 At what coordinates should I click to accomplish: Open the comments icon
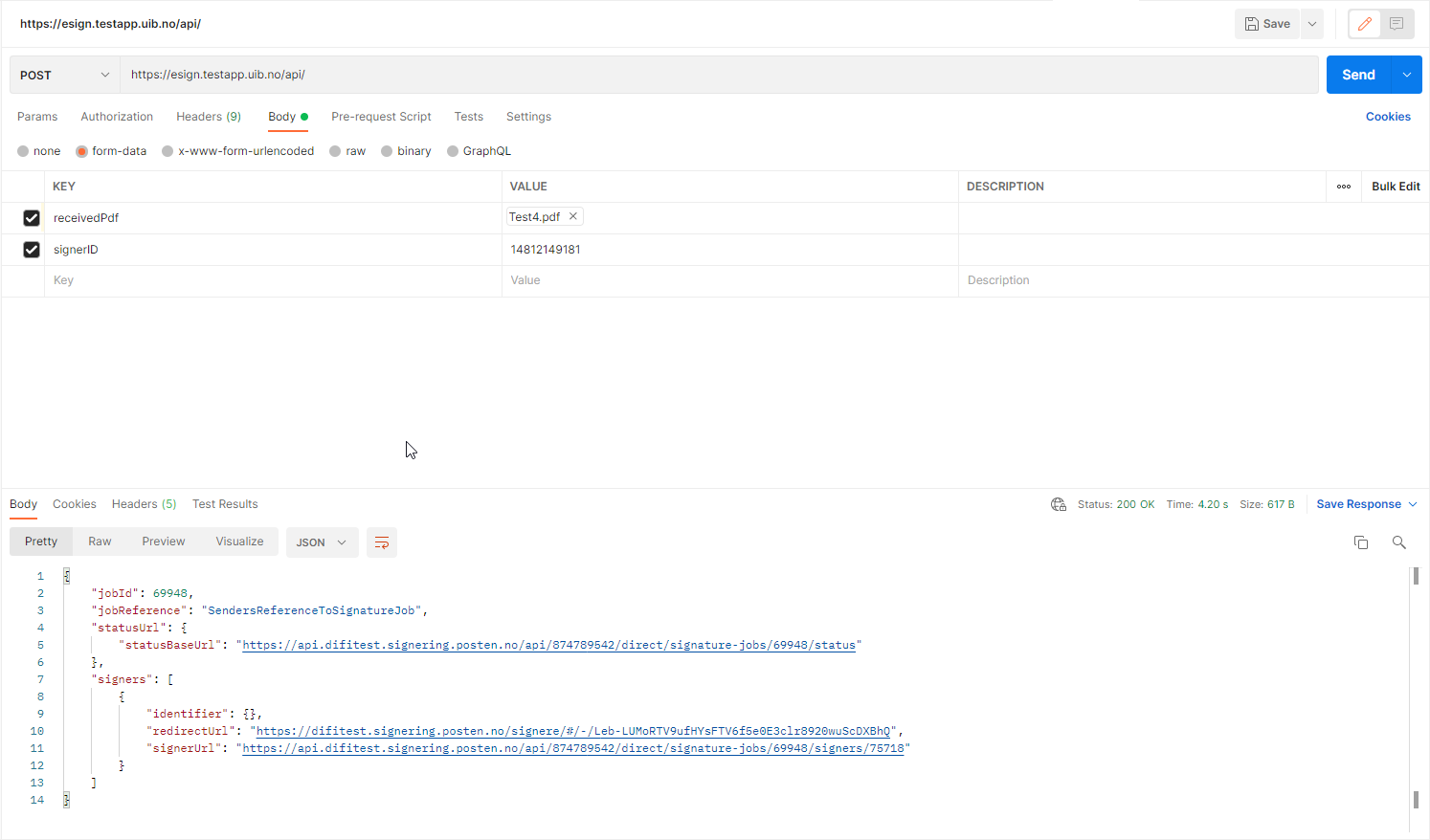point(1396,24)
